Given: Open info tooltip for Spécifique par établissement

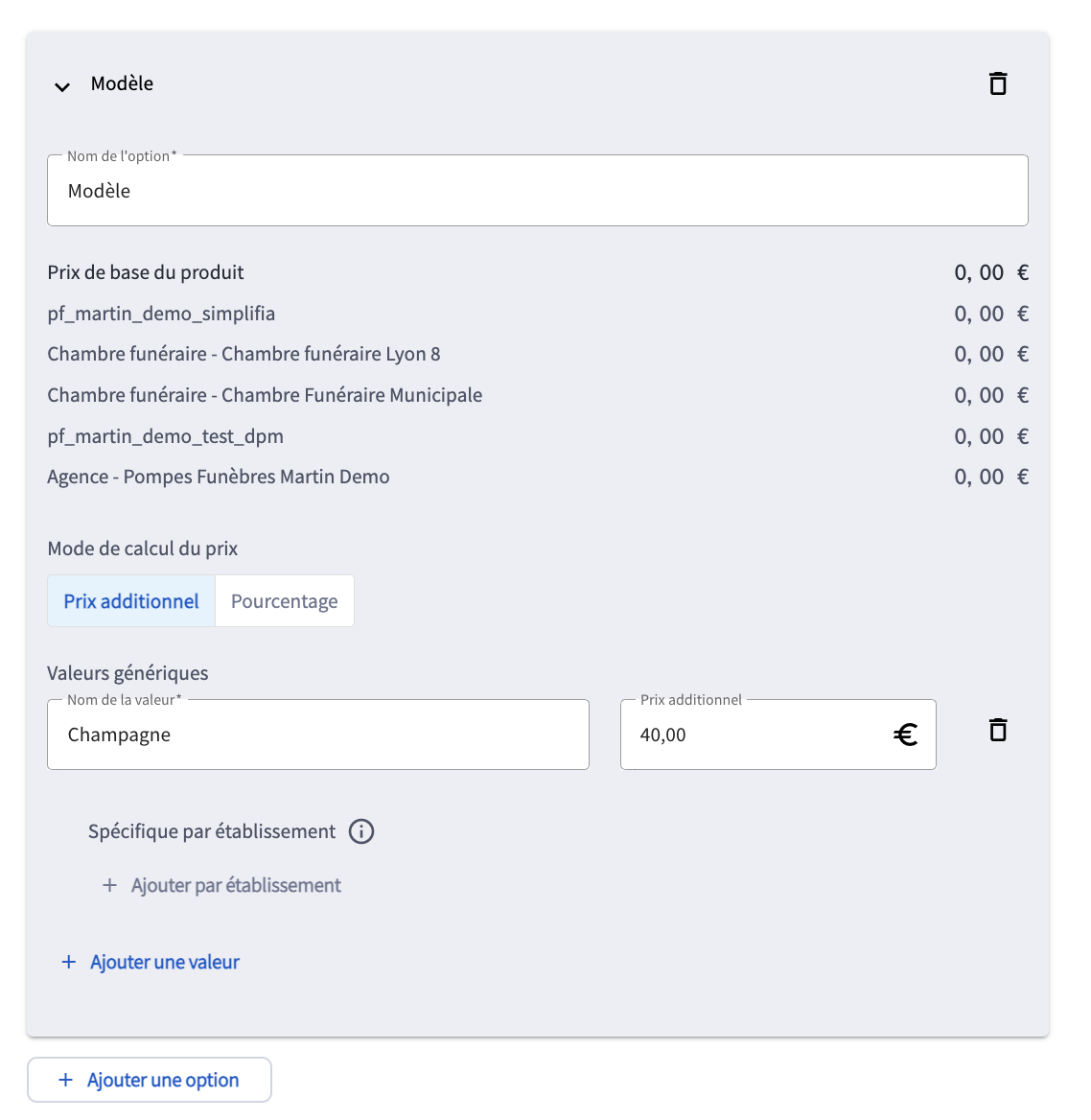Looking at the screenshot, I should click(x=361, y=831).
